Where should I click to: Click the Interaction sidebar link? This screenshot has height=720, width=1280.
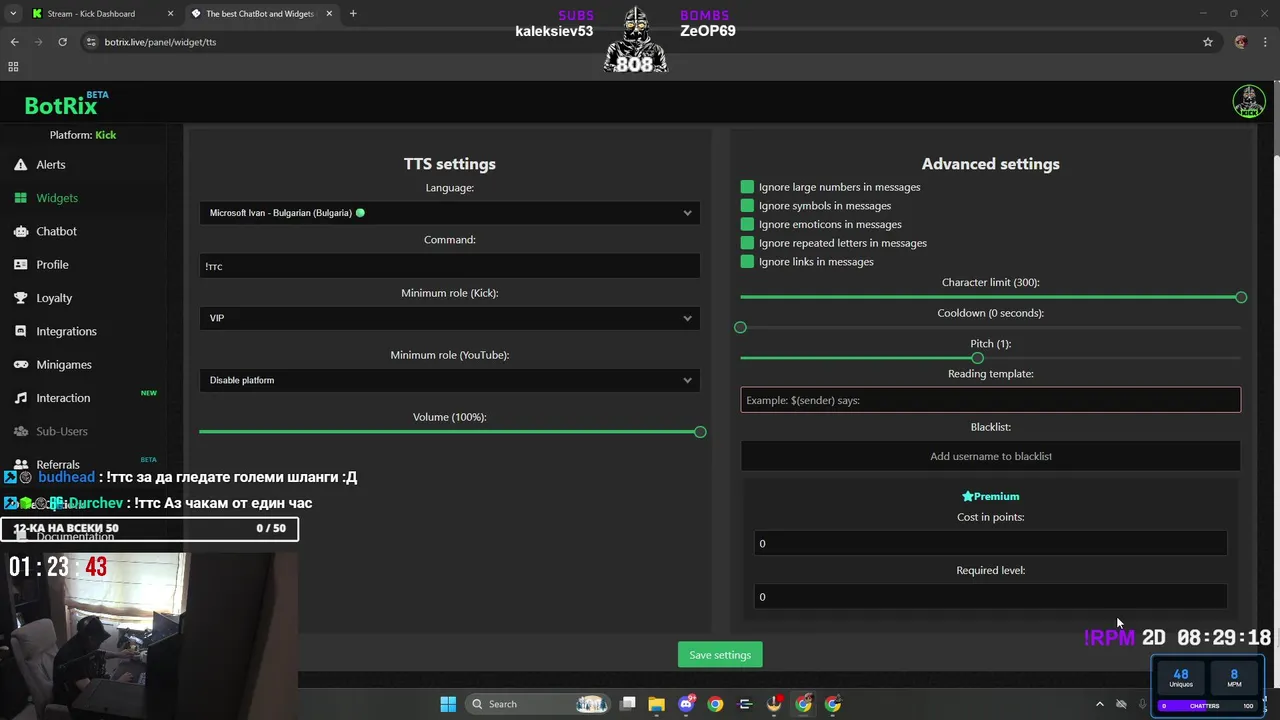pyautogui.click(x=63, y=398)
